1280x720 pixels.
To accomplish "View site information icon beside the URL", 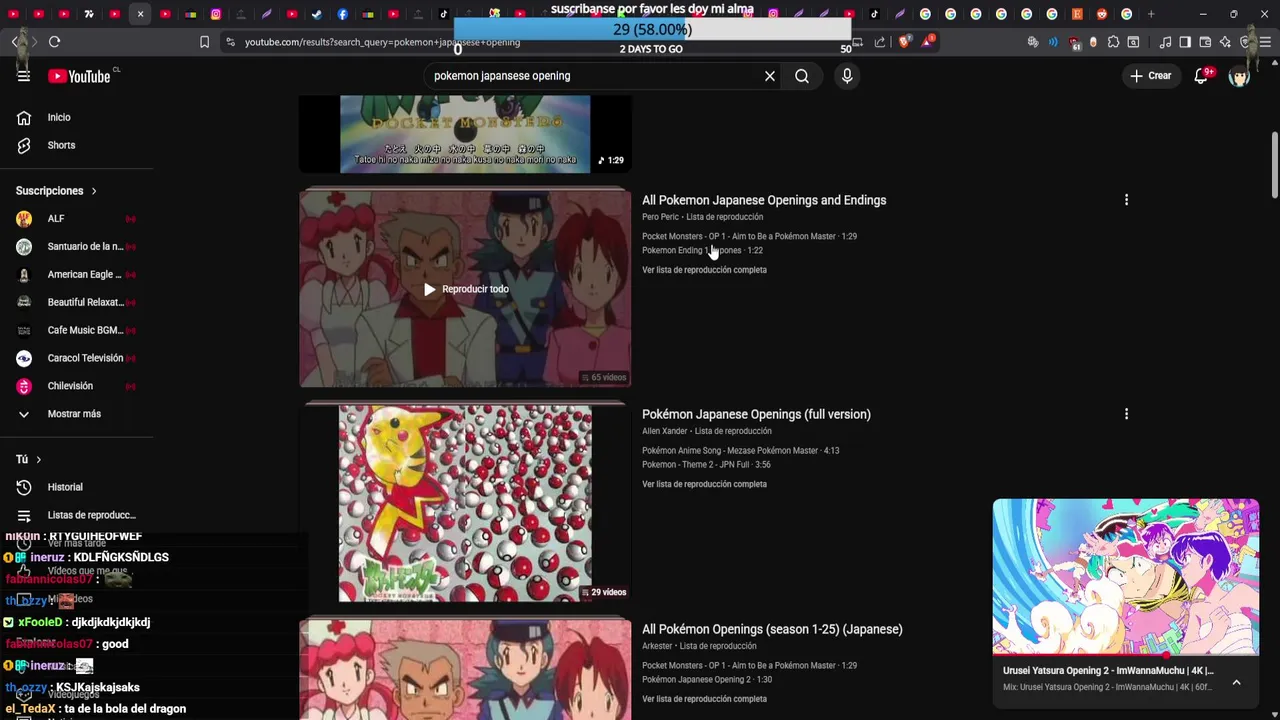I will [x=231, y=42].
